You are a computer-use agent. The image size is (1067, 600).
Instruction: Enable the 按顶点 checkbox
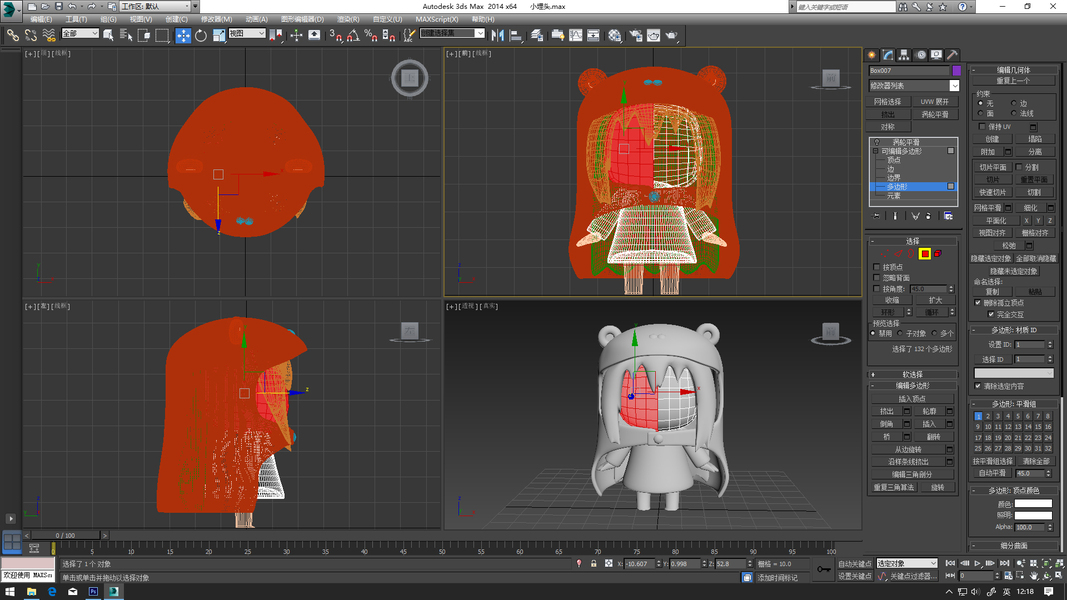(876, 267)
